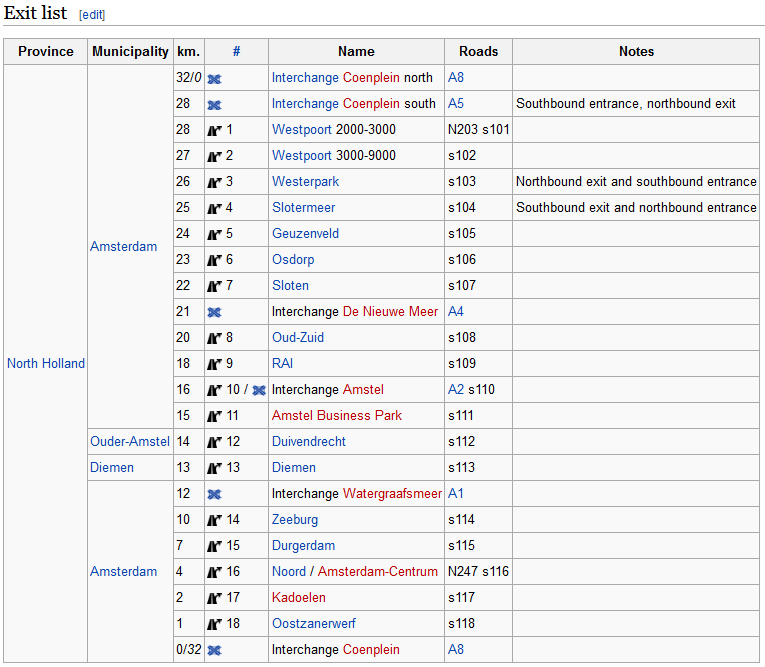Follow the Geuzenveld name link
The height and width of the screenshot is (667, 765).
(x=305, y=233)
